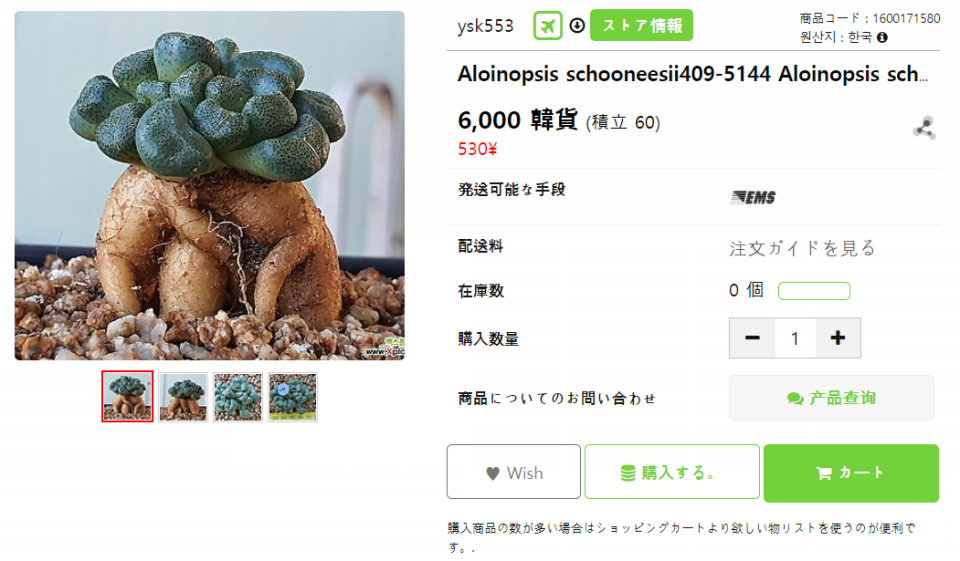Add product to カート cart

tap(851, 473)
